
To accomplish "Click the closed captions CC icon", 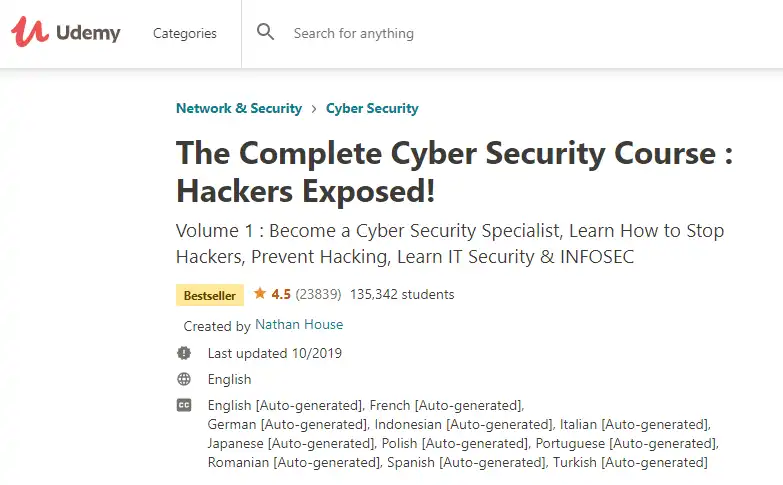I will 183,405.
